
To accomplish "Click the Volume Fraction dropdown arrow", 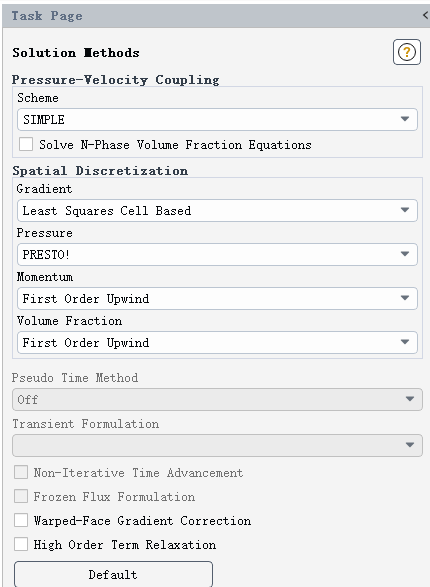I will click(x=405, y=342).
